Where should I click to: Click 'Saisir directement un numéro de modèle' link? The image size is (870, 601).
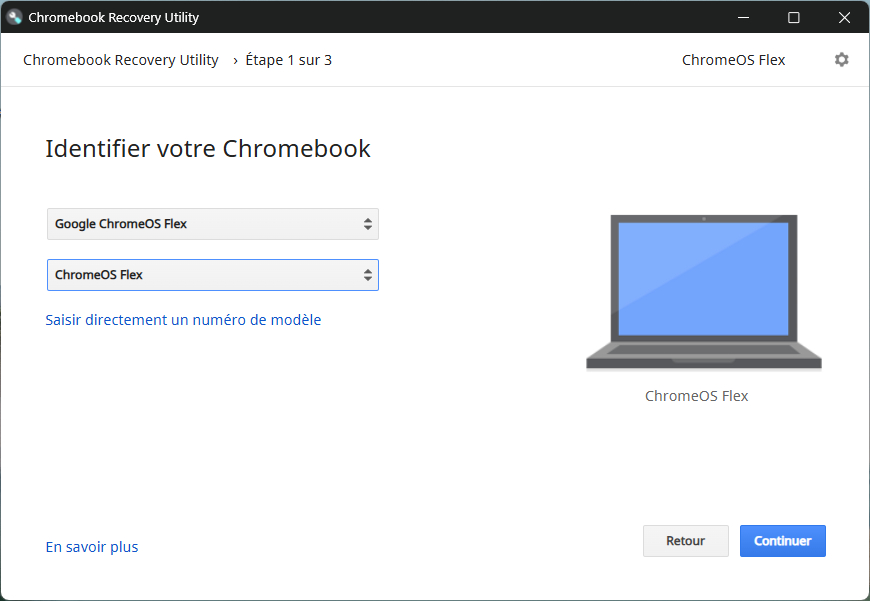coord(183,320)
